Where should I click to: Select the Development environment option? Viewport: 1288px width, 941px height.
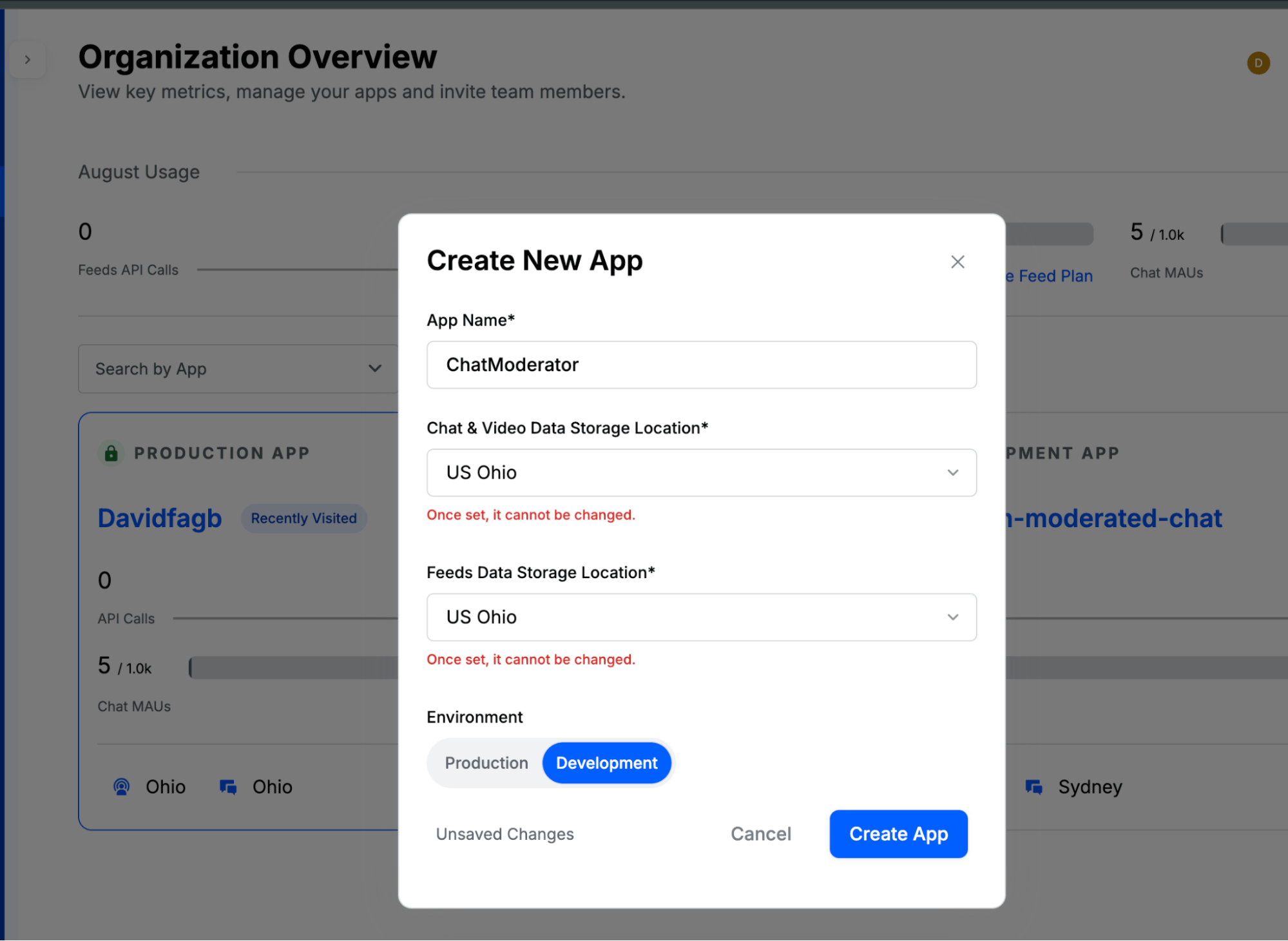tap(606, 763)
